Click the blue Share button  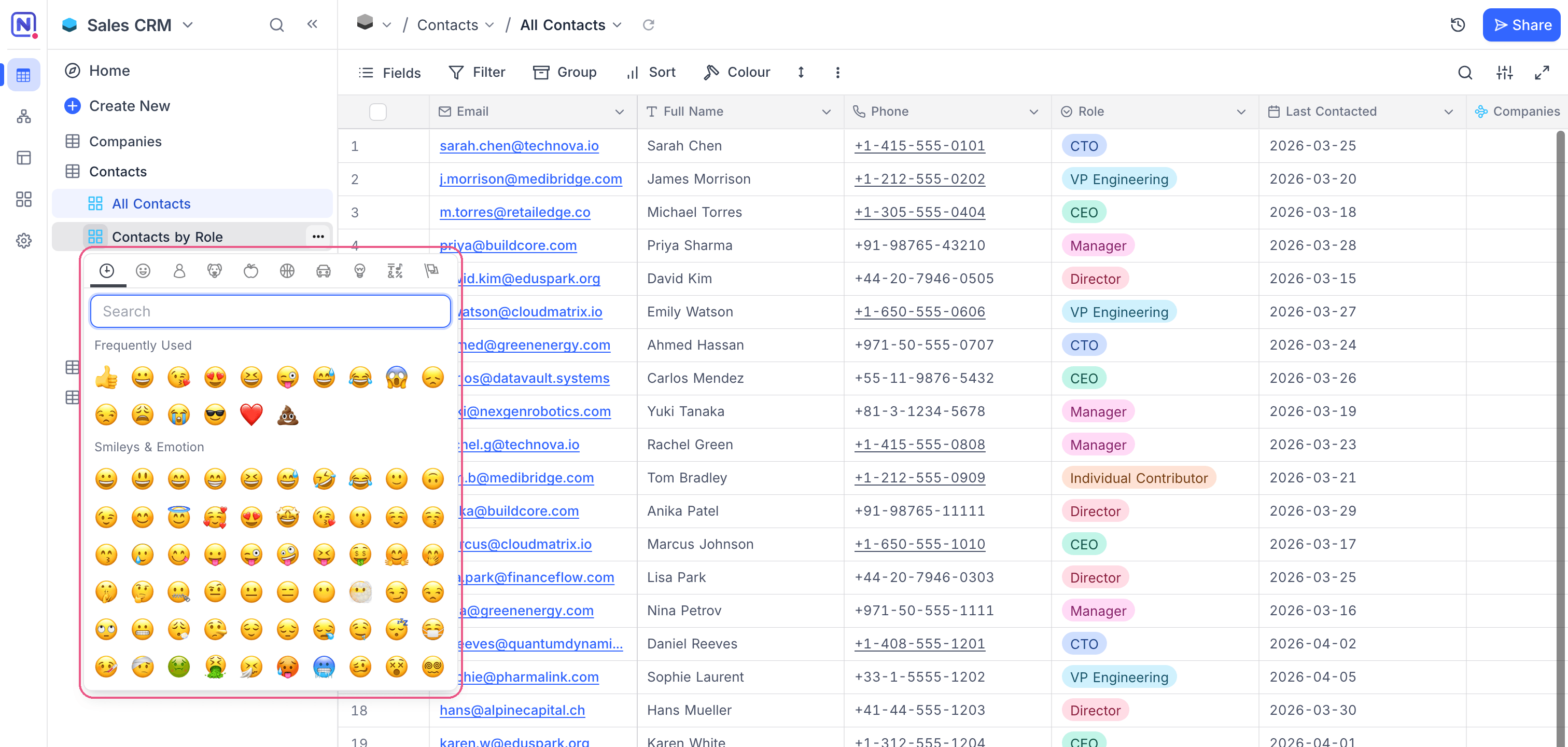1521,25
